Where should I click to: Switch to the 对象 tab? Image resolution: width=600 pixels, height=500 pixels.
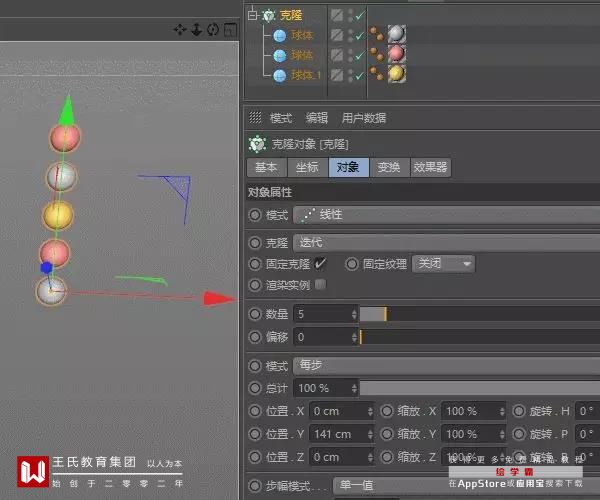(x=349, y=167)
